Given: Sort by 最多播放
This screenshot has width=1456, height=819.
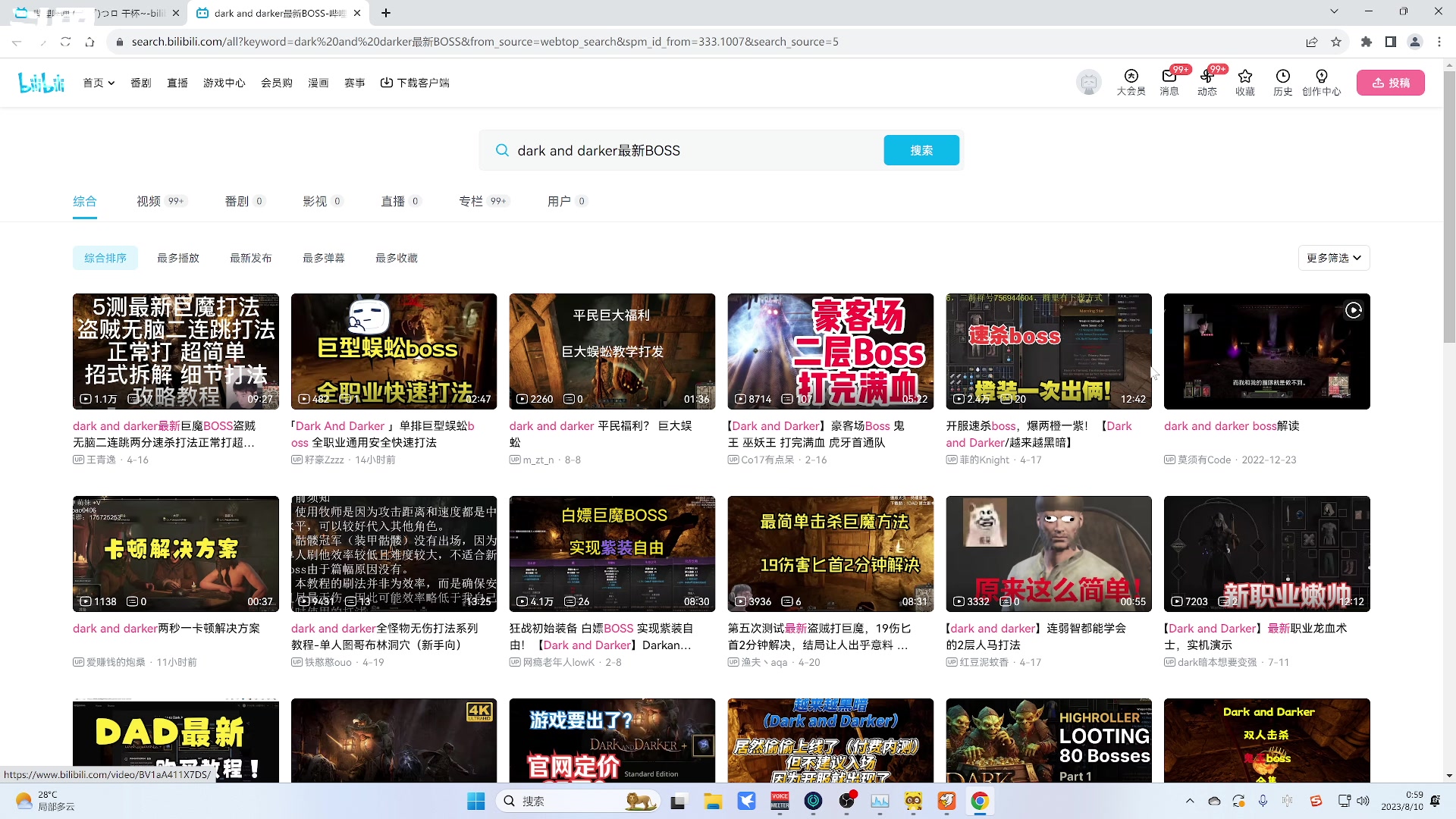Looking at the screenshot, I should (178, 258).
